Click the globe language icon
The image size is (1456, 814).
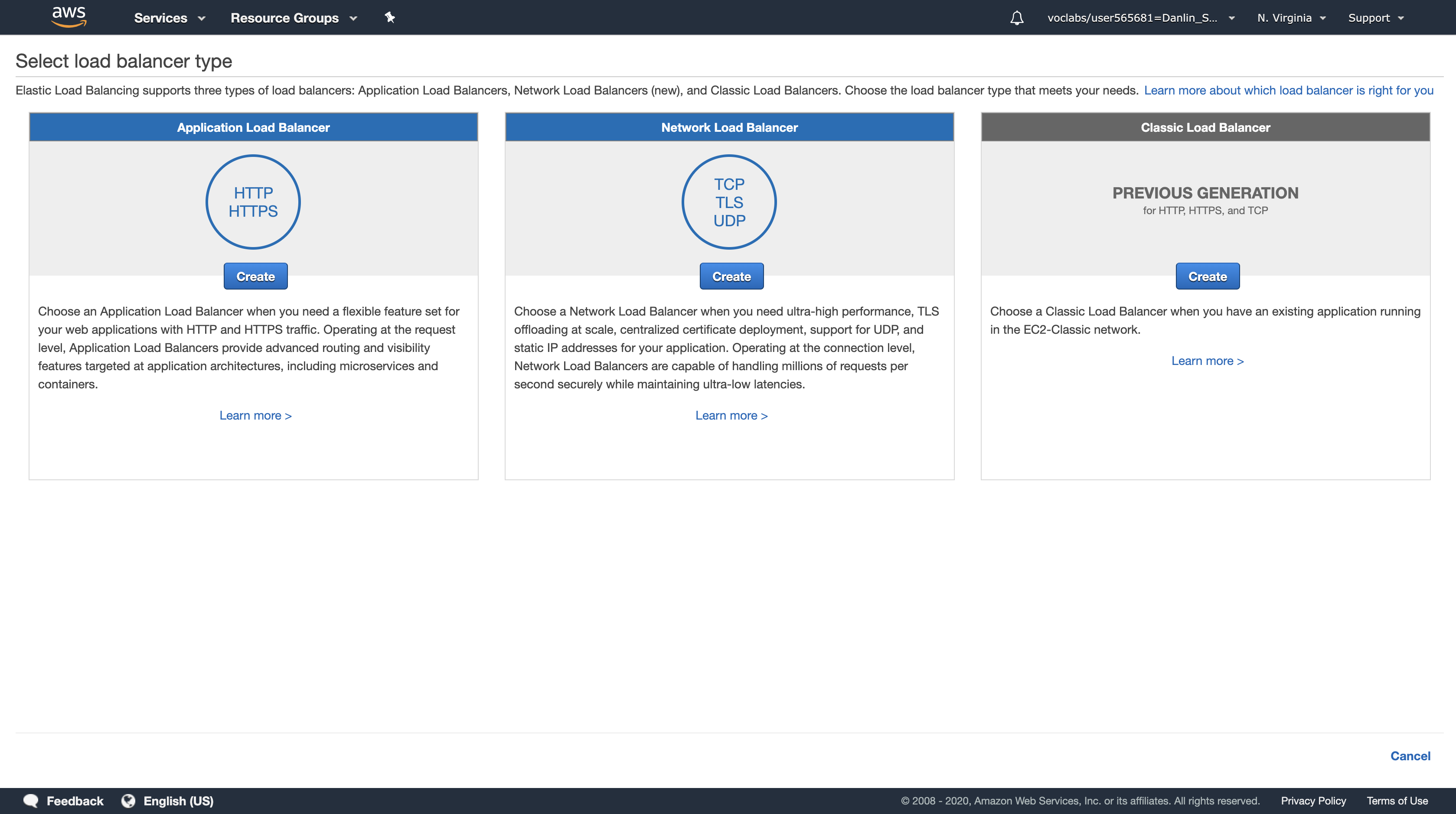coord(128,801)
